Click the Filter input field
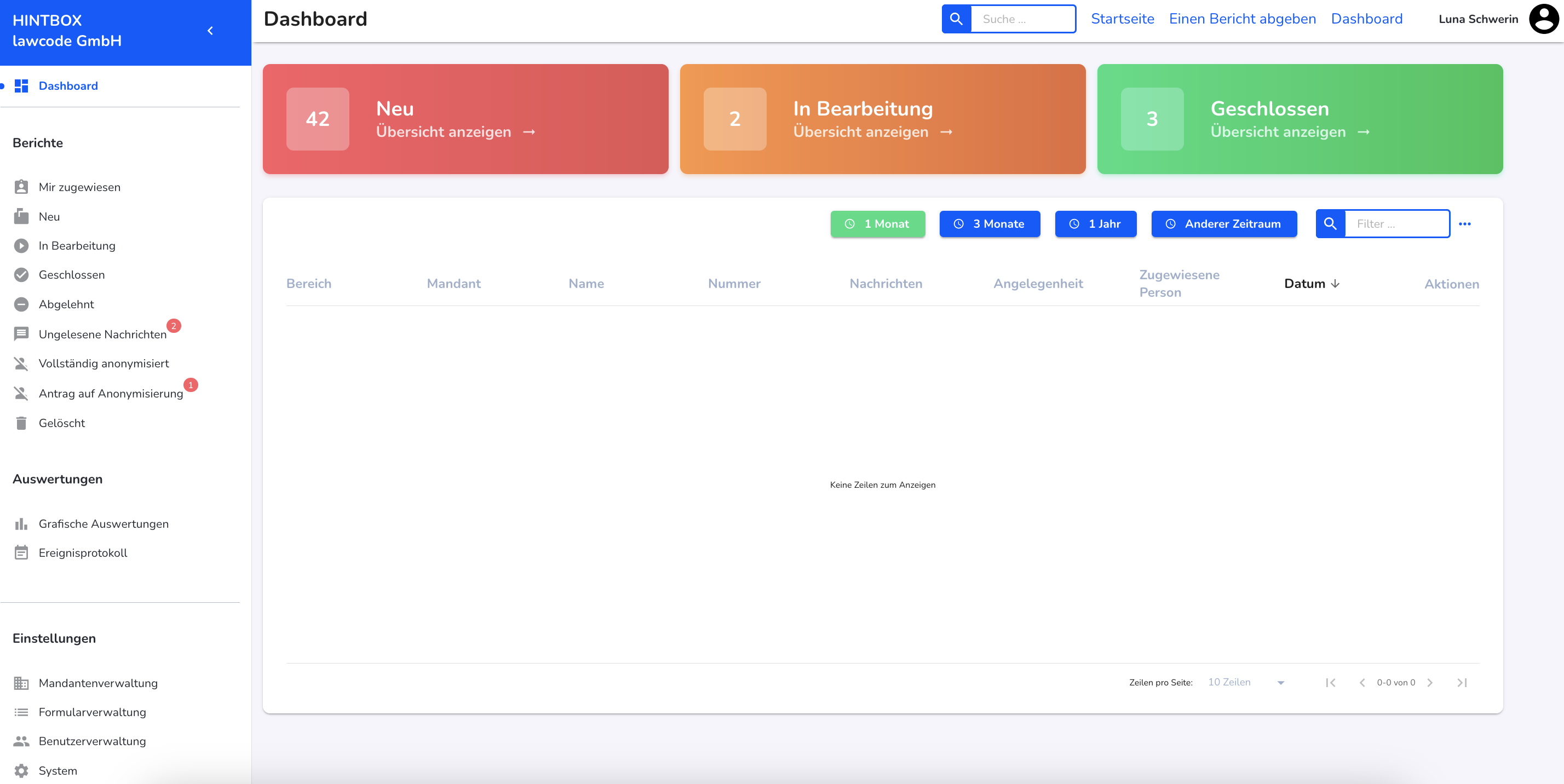The height and width of the screenshot is (784, 1564). point(1397,224)
